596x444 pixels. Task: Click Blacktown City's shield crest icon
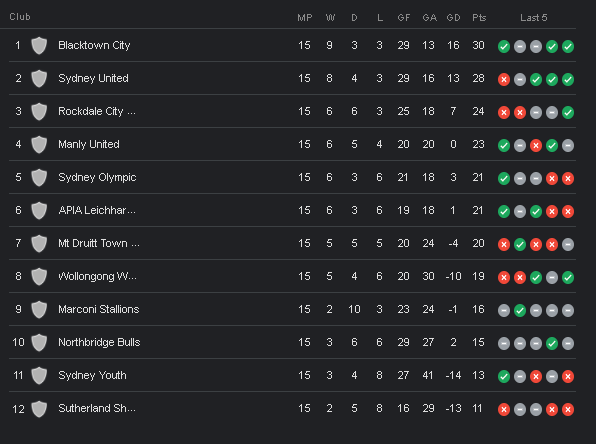tap(39, 46)
